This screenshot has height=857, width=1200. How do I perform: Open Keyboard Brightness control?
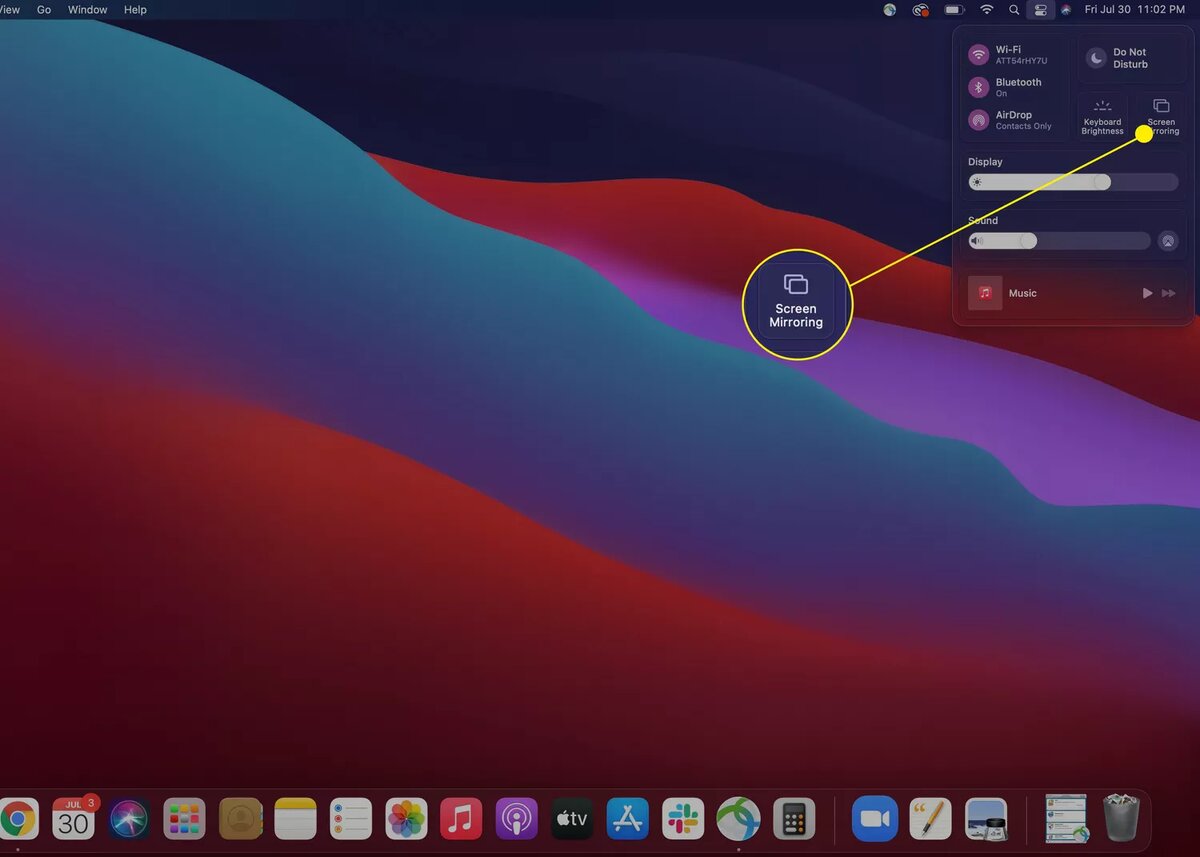pyautogui.click(x=1102, y=117)
